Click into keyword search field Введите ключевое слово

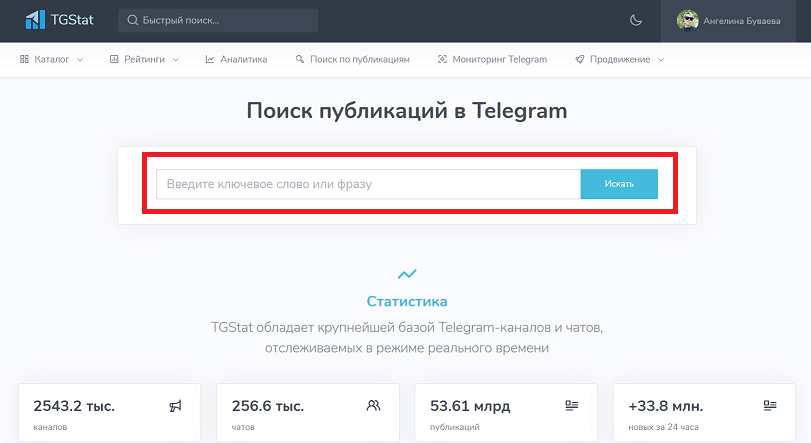coord(368,184)
